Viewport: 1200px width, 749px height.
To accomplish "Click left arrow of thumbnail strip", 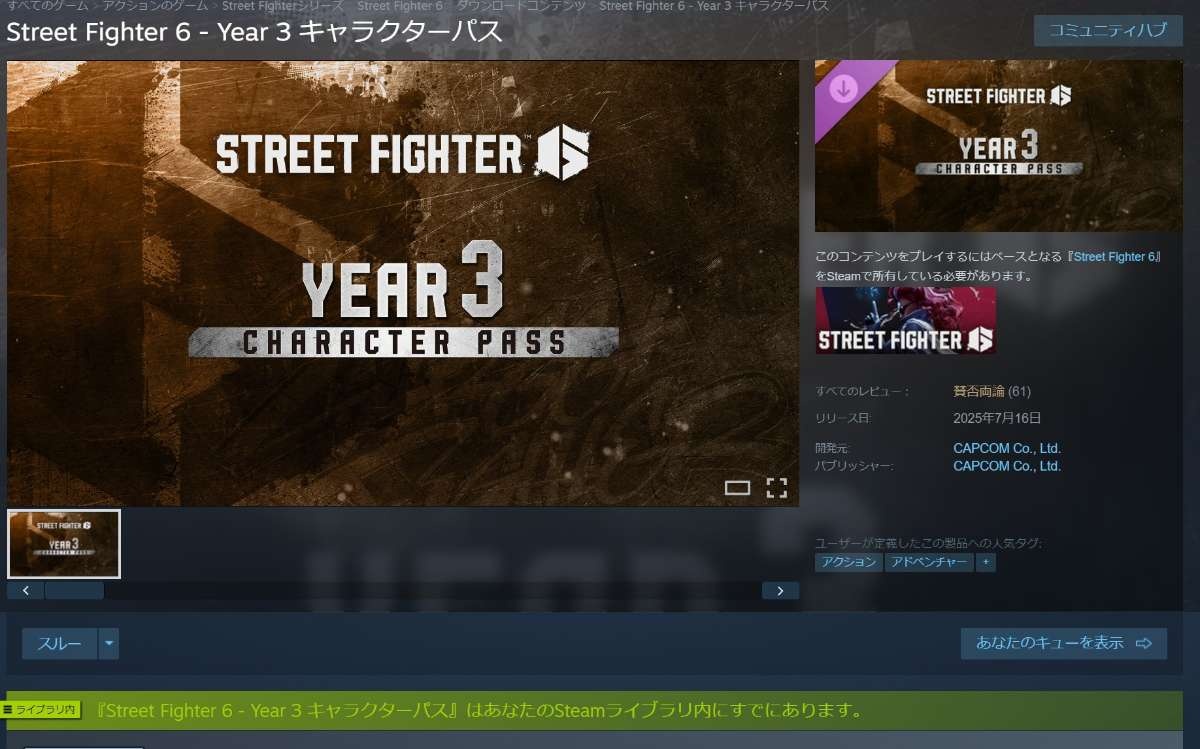I will coord(26,590).
